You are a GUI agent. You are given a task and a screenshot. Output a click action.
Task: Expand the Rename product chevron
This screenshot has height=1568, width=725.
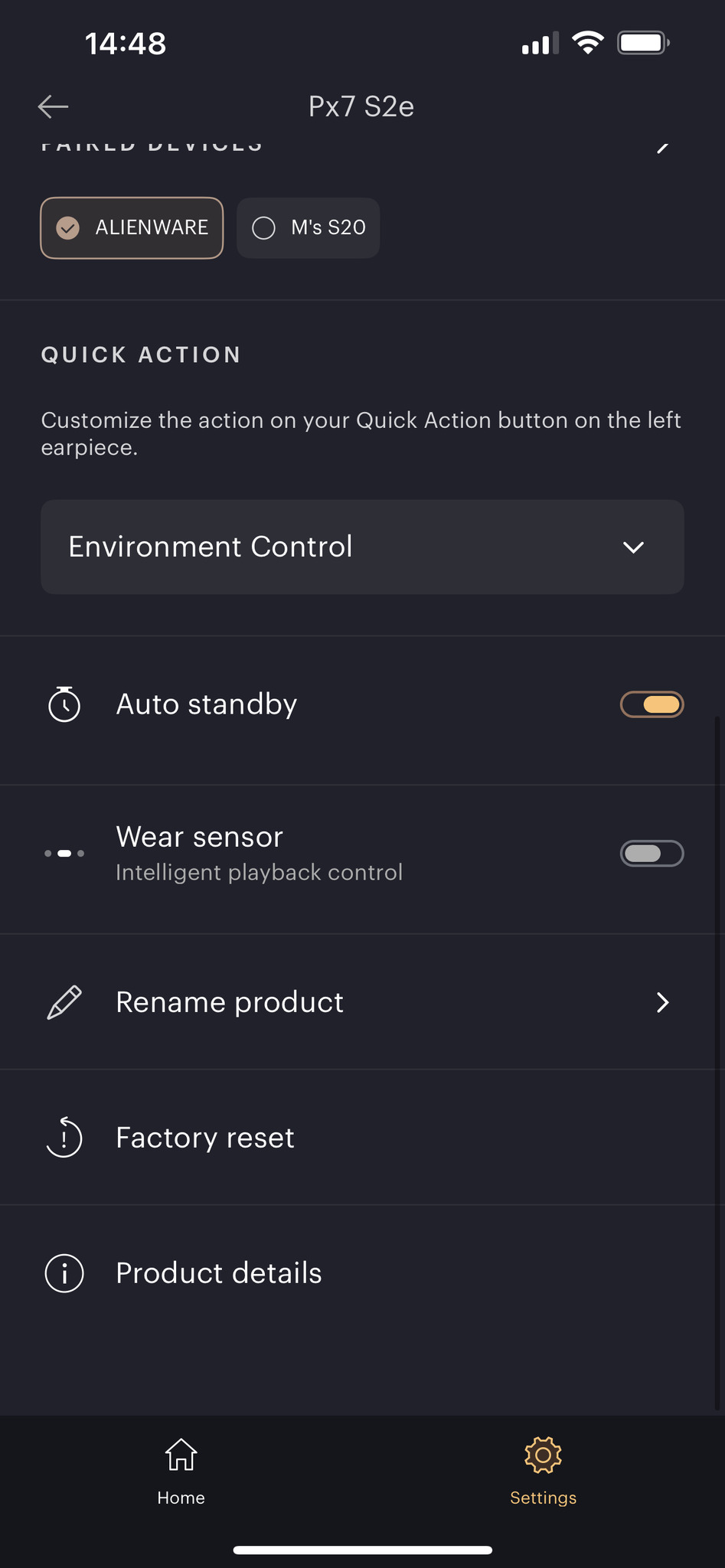[663, 1002]
